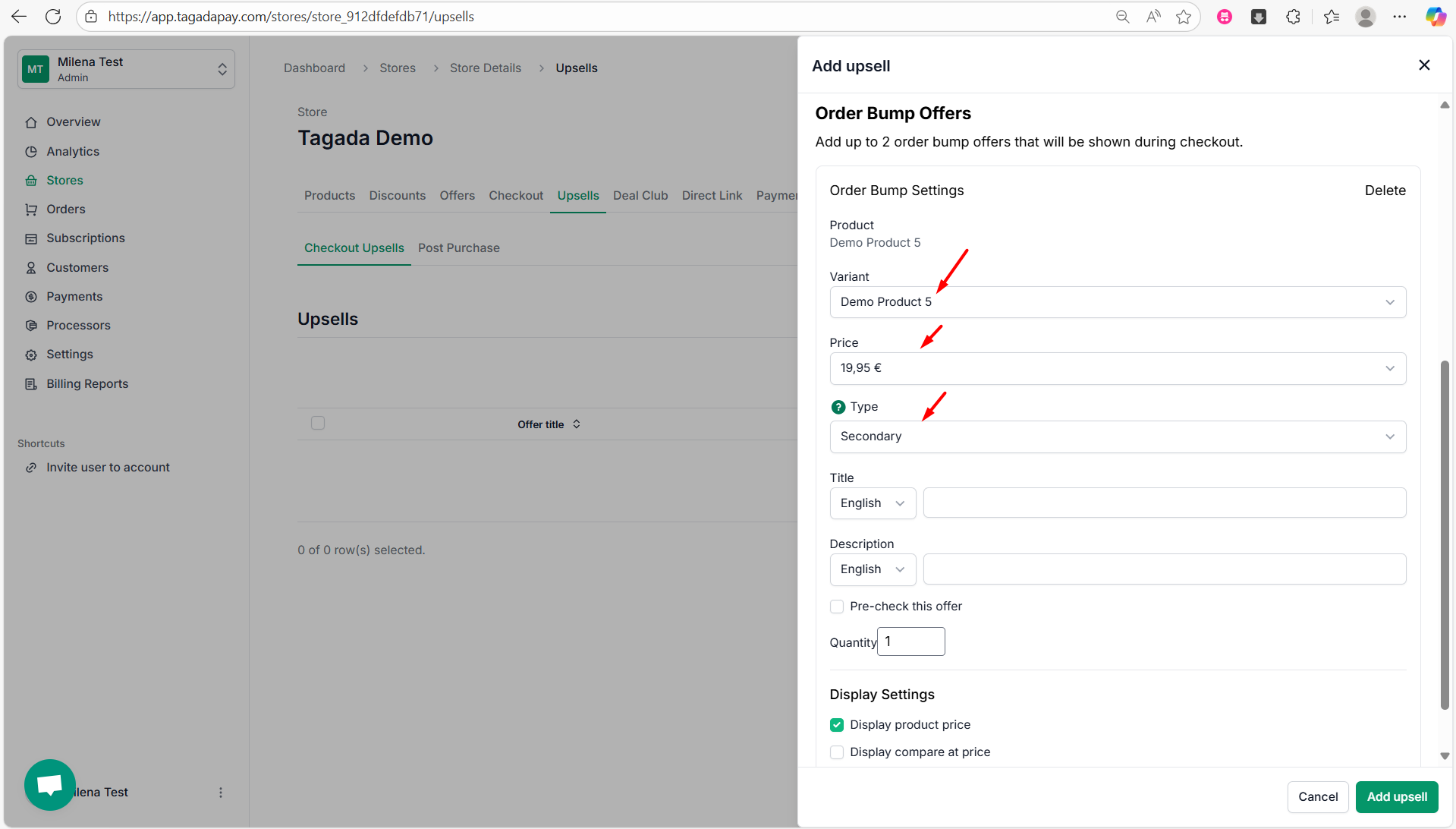Expand the Variant dropdown

pyautogui.click(x=1117, y=302)
